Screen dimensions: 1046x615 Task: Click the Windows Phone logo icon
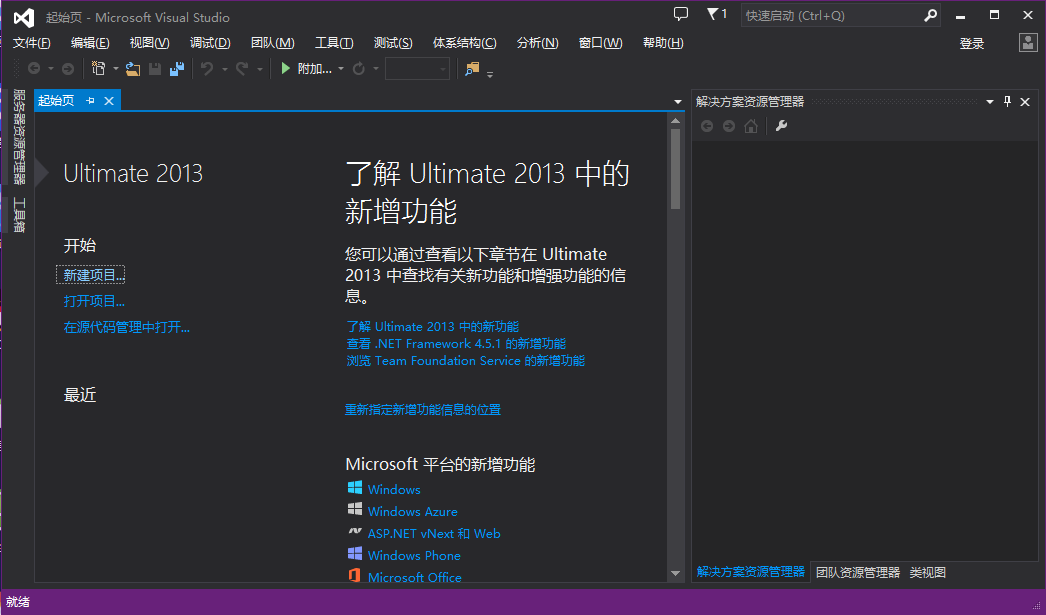coord(355,554)
